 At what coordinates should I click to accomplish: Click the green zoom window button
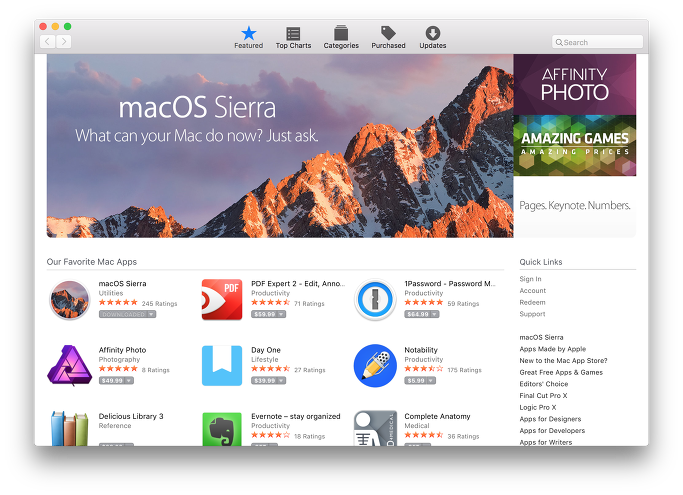pos(68,26)
